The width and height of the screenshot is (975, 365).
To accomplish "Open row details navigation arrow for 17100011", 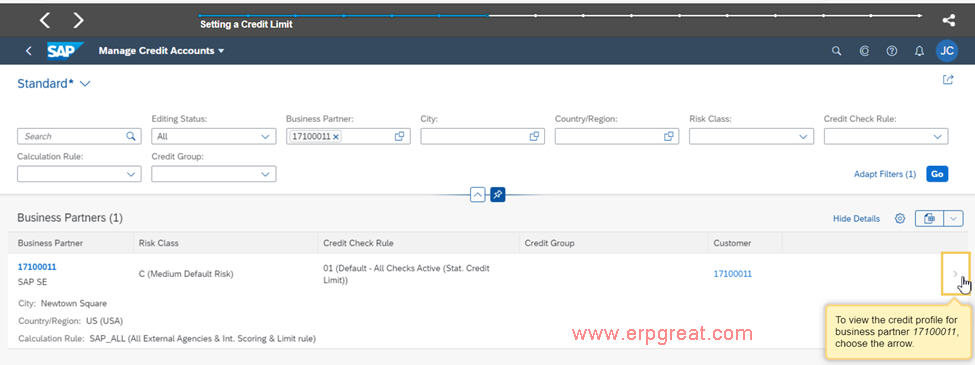I will (x=955, y=274).
